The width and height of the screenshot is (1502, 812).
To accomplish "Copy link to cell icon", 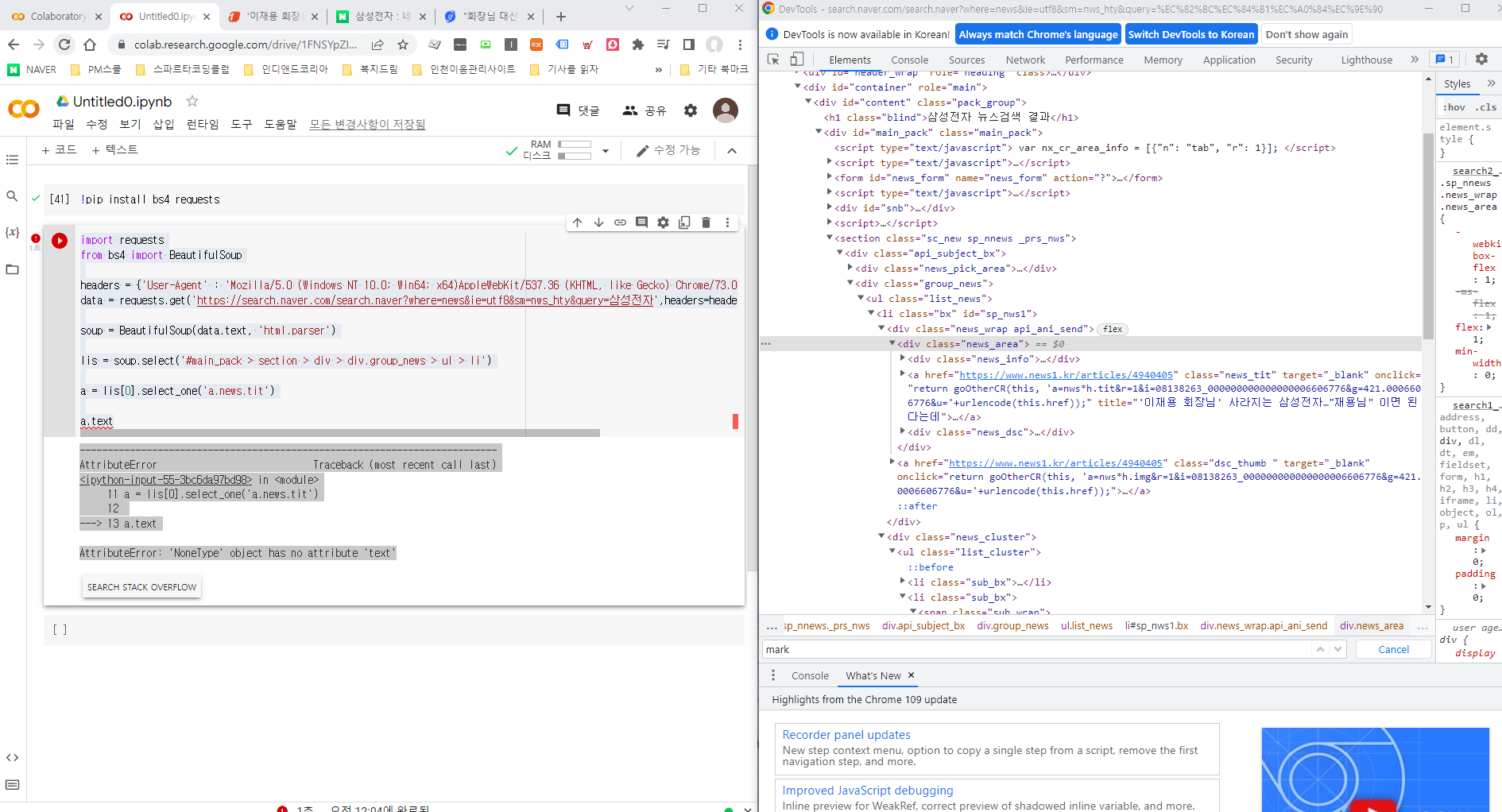I will point(621,222).
